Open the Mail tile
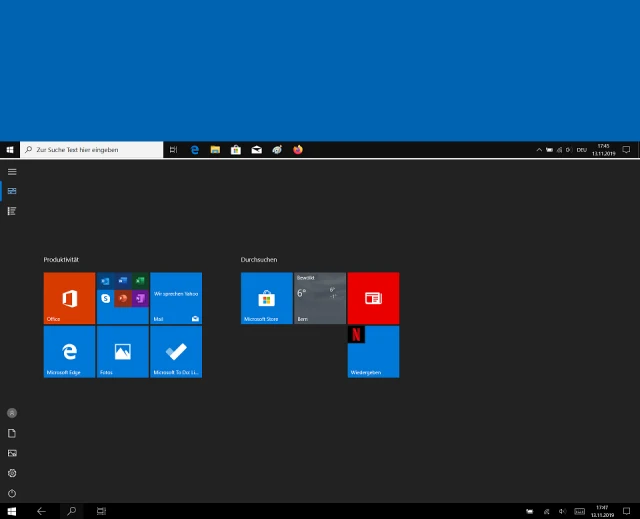This screenshot has height=519, width=640. [176, 298]
